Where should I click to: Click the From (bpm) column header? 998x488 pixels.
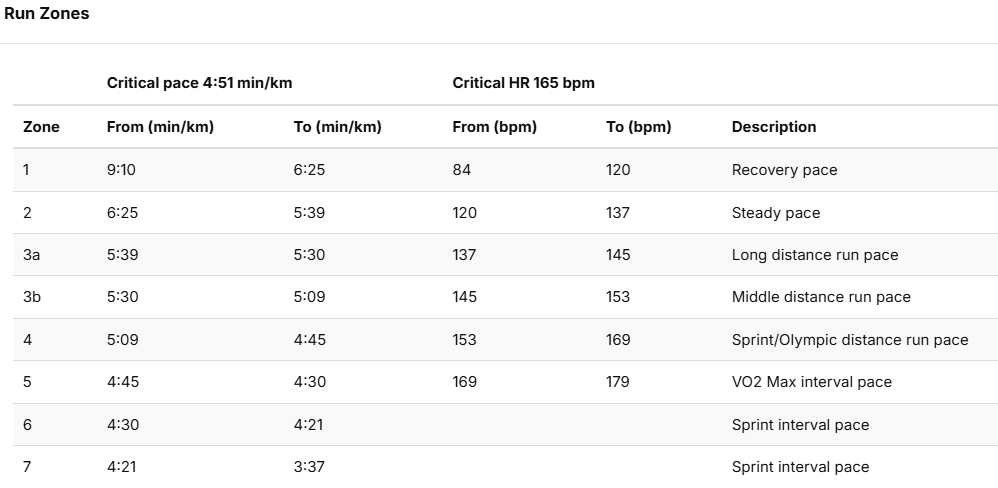click(x=495, y=127)
